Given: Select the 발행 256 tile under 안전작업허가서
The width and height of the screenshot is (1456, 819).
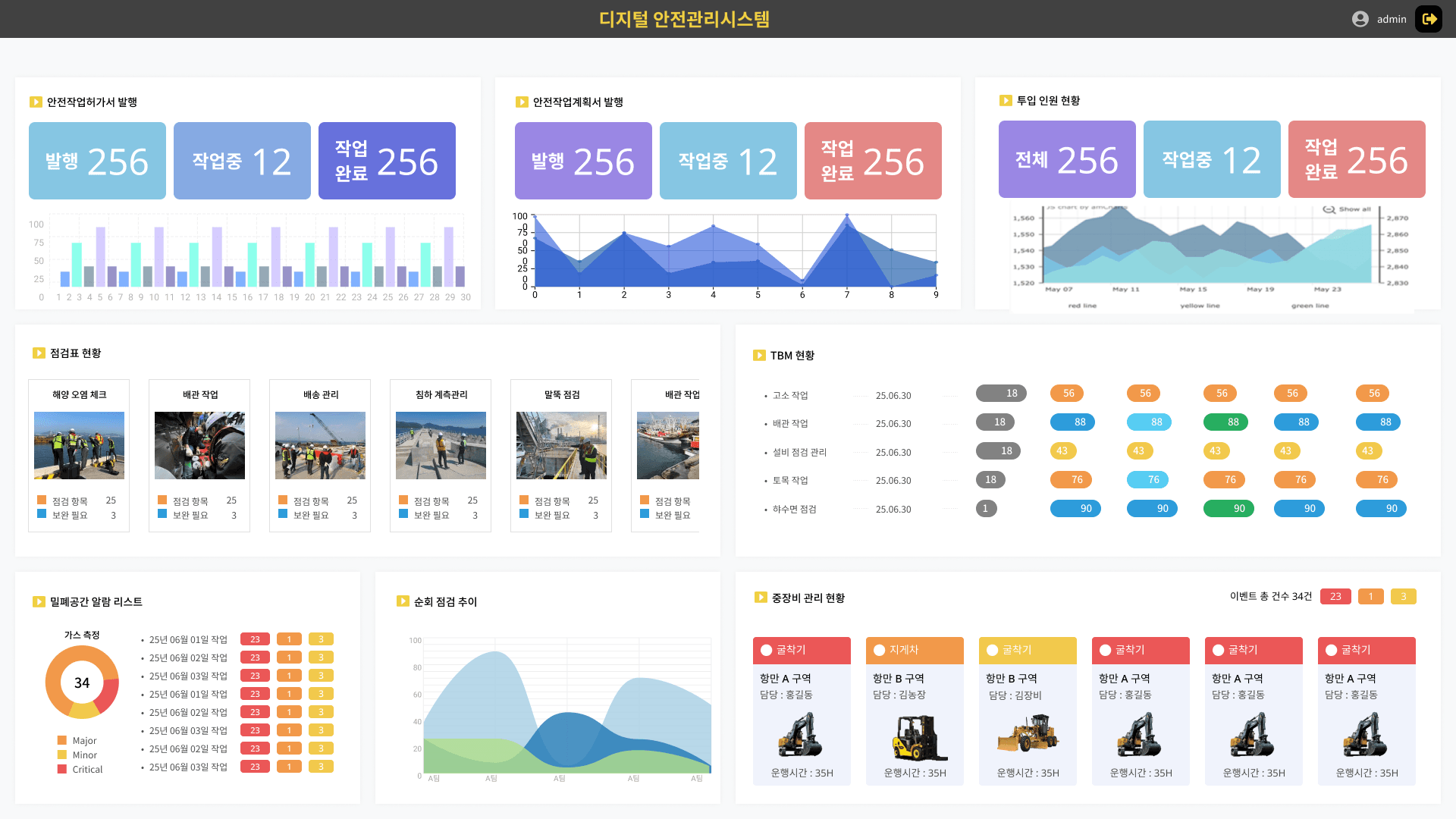Looking at the screenshot, I should point(97,161).
